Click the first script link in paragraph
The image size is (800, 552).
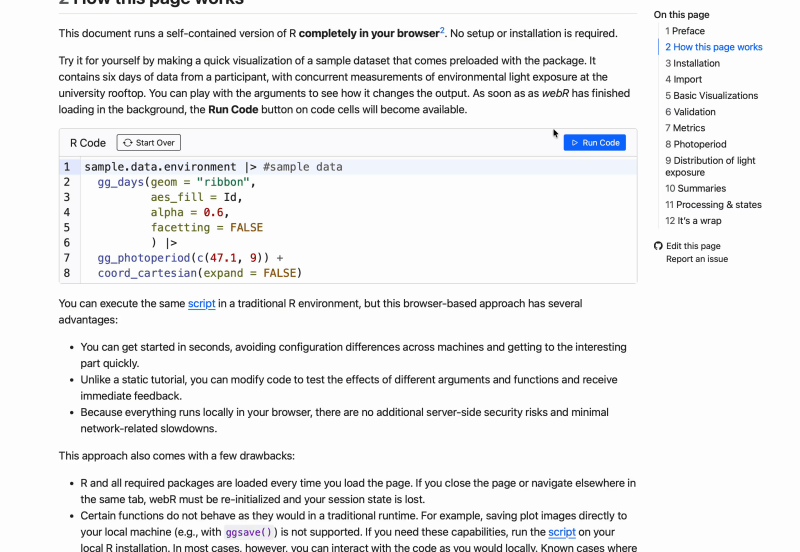[201, 303]
